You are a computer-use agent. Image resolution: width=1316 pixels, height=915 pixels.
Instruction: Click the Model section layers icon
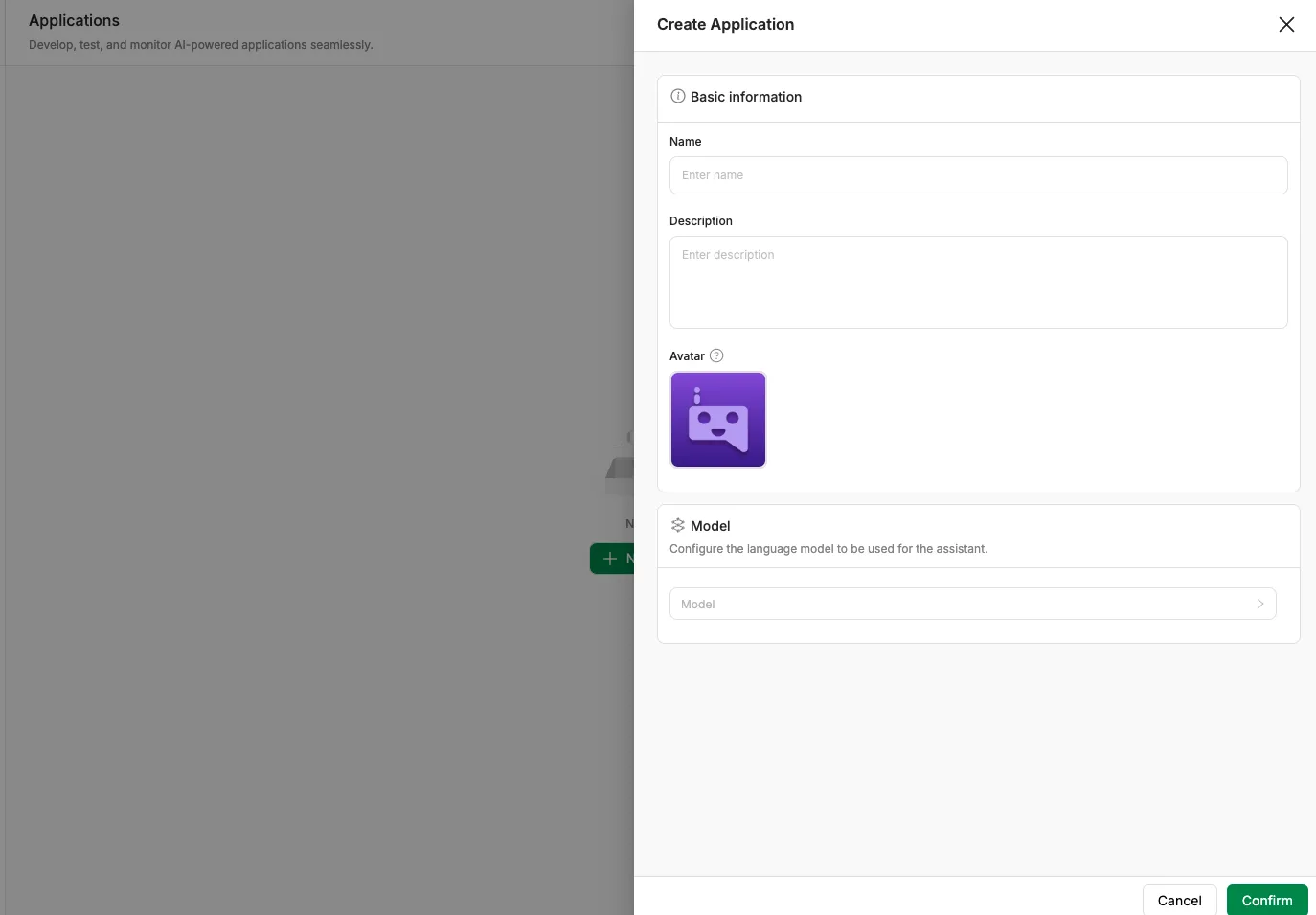pyautogui.click(x=678, y=525)
